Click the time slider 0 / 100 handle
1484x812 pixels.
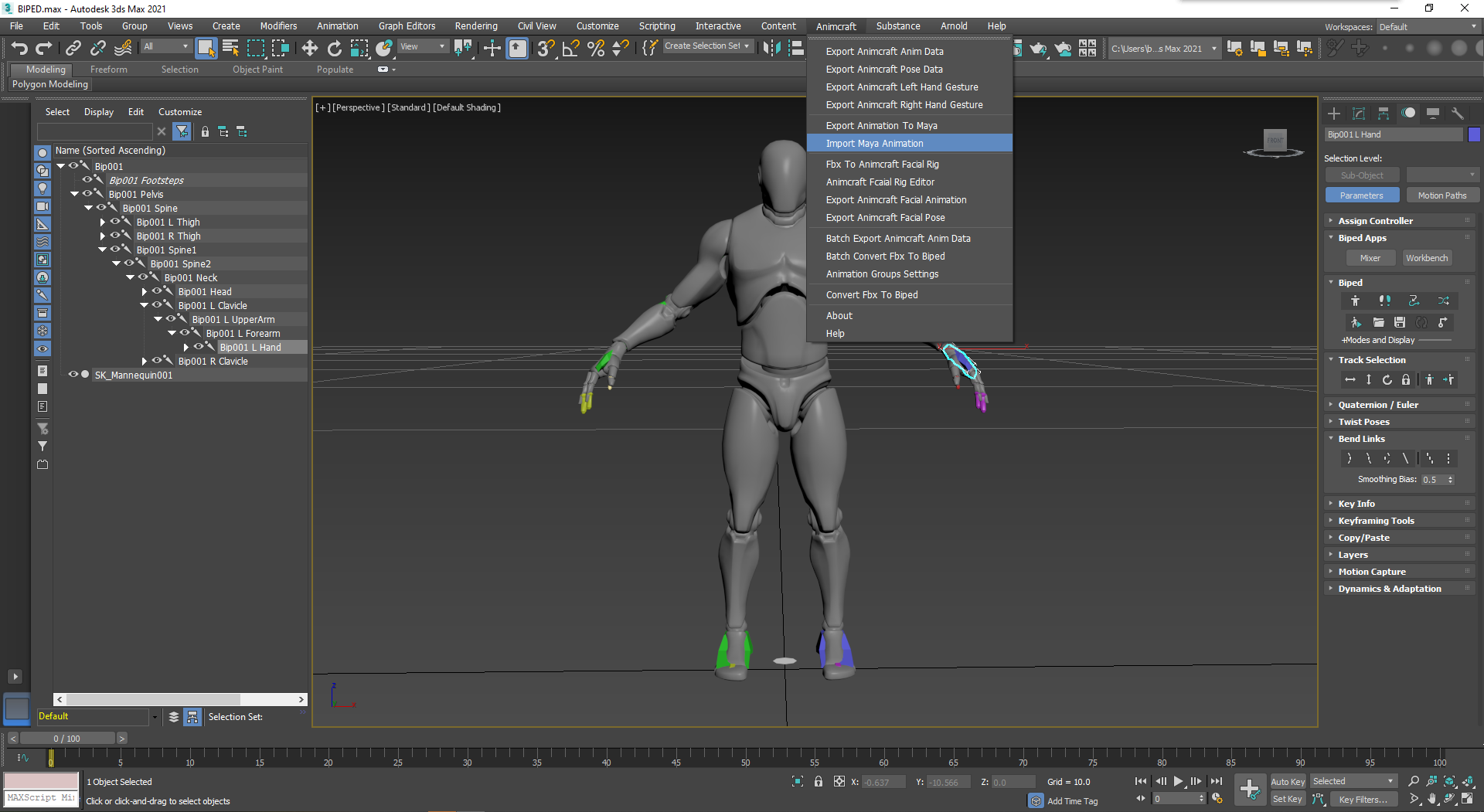pos(67,739)
